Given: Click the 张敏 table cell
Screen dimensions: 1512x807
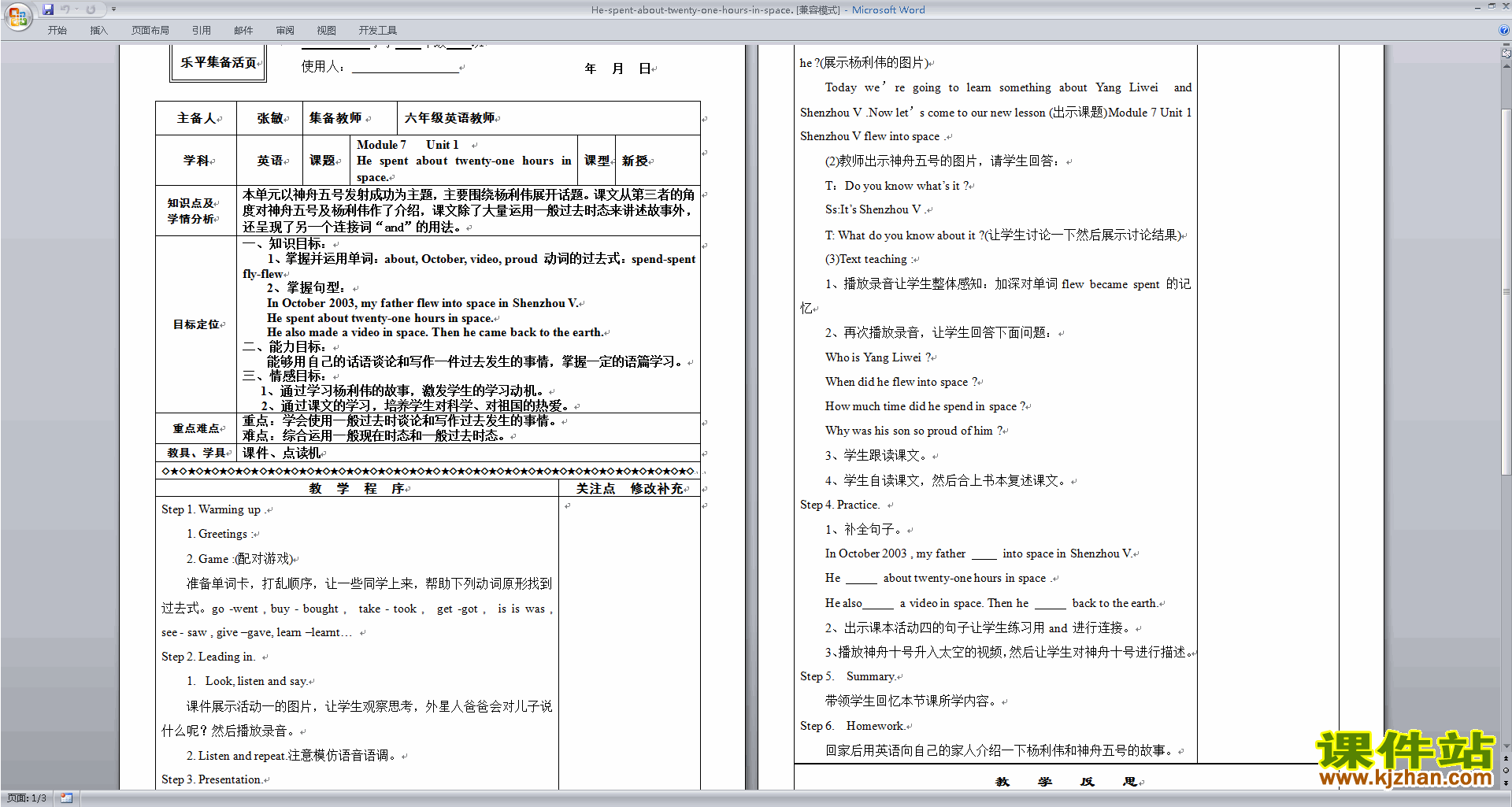Looking at the screenshot, I should 270,118.
